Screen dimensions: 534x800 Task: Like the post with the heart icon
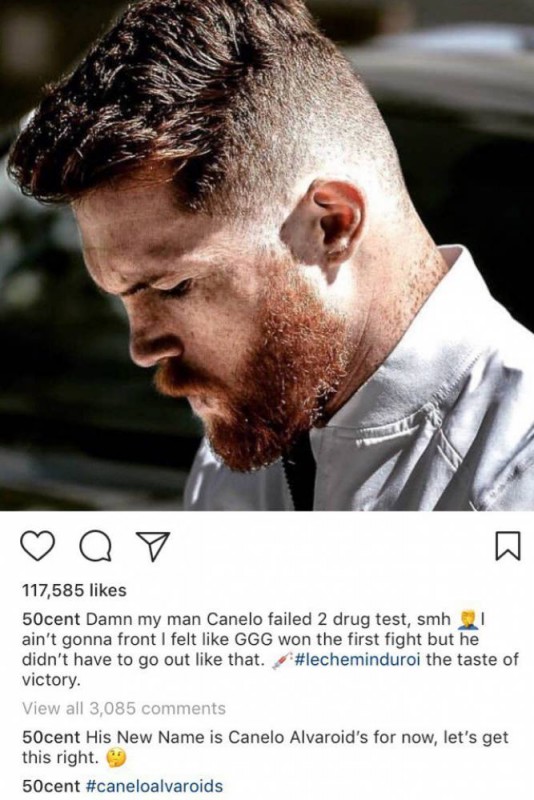tap(38, 546)
